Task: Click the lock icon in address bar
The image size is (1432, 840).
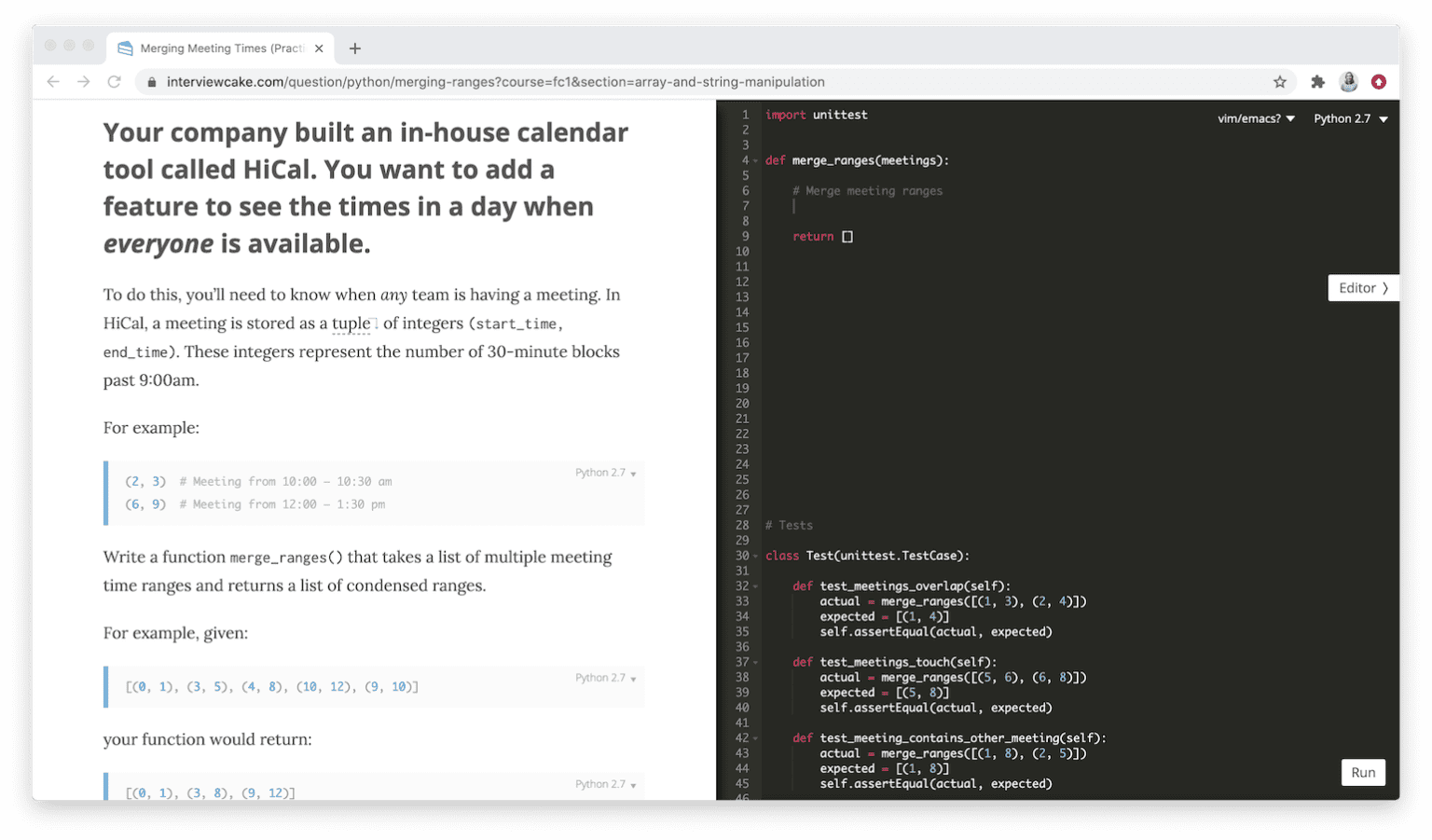Action: [x=151, y=82]
